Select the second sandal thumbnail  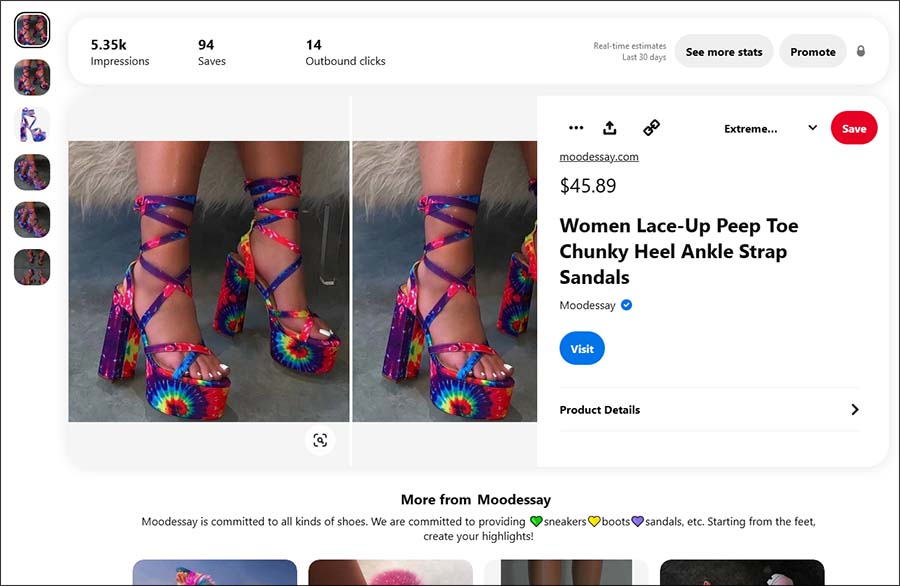[x=32, y=77]
